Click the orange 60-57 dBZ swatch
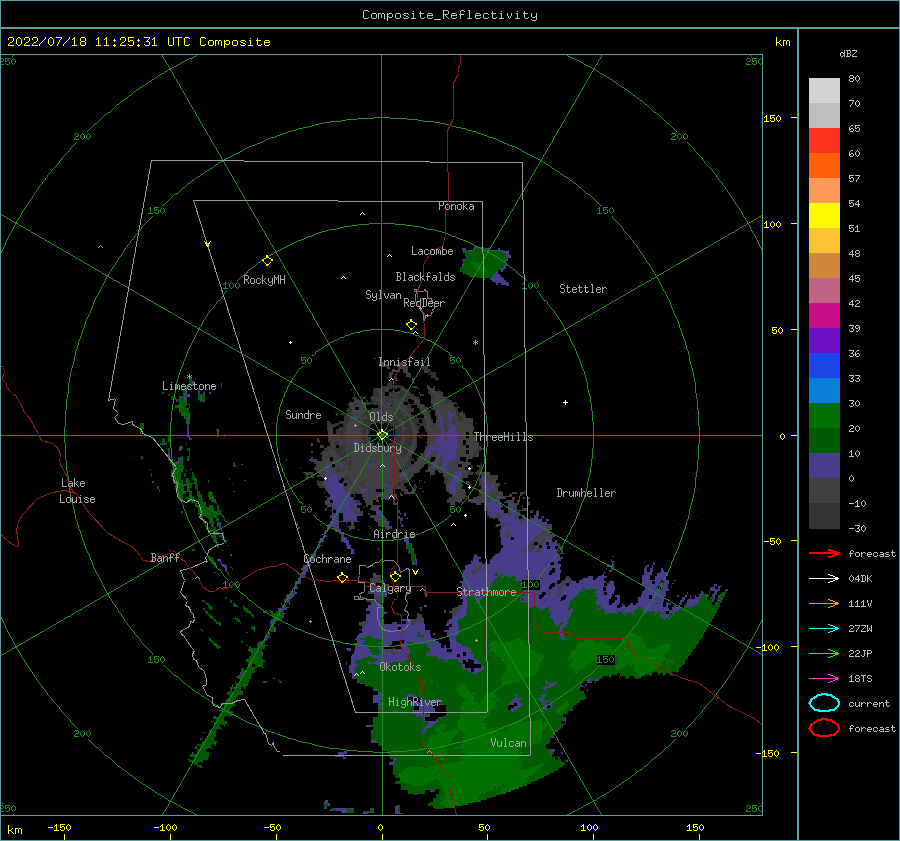Viewport: 900px width, 841px height. click(824, 166)
